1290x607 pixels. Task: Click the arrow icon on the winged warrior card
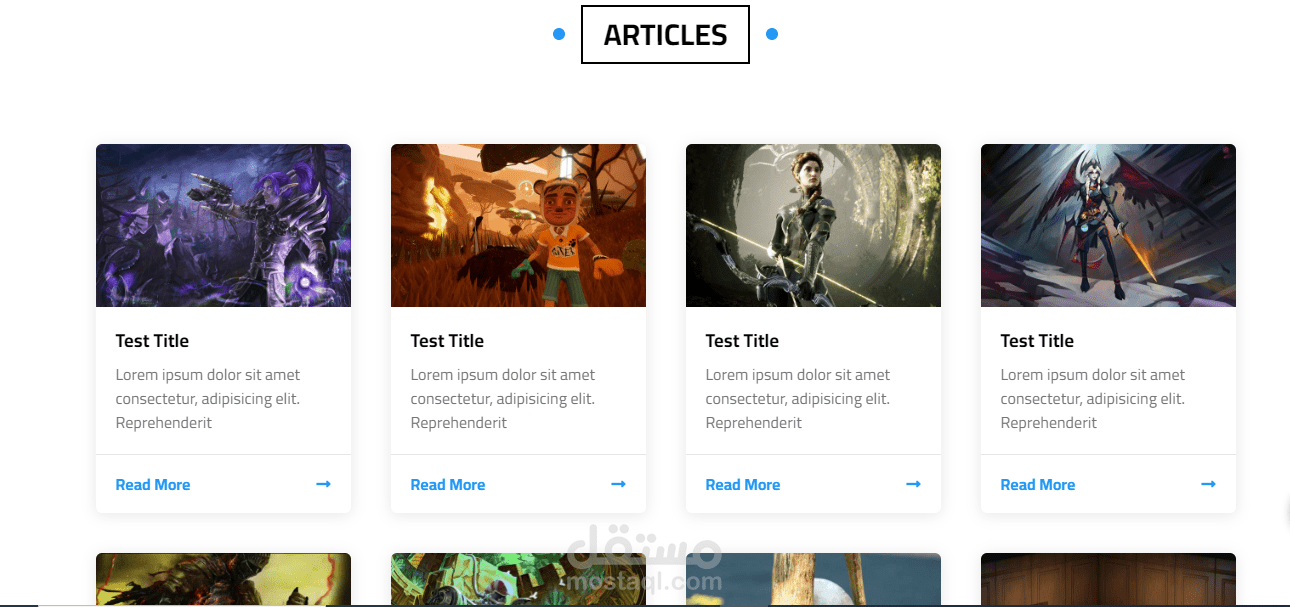[x=1208, y=484]
